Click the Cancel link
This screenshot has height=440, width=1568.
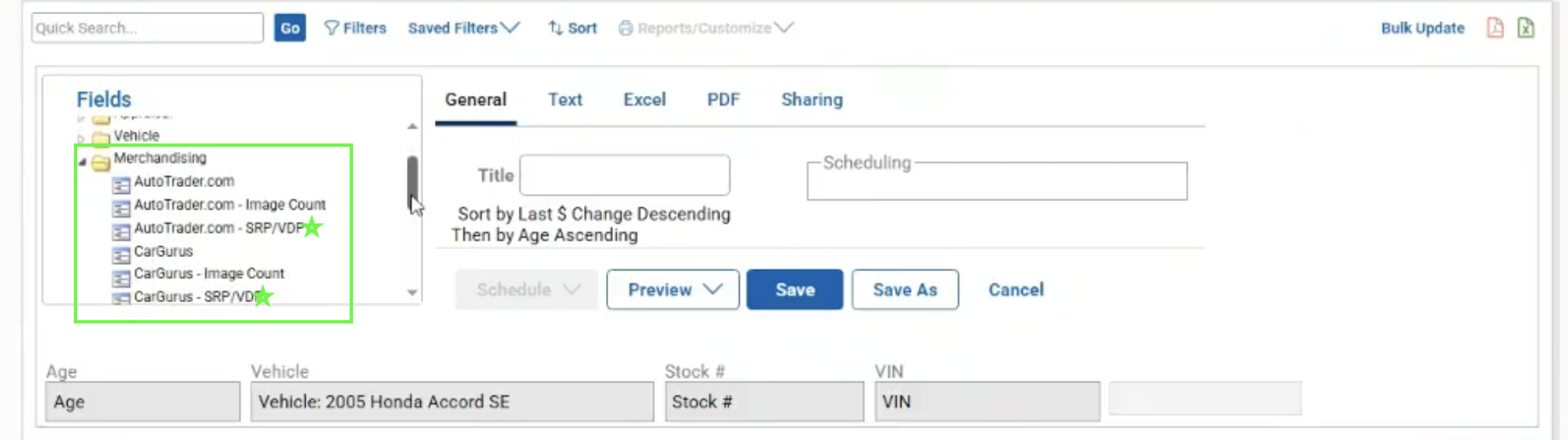1016,289
